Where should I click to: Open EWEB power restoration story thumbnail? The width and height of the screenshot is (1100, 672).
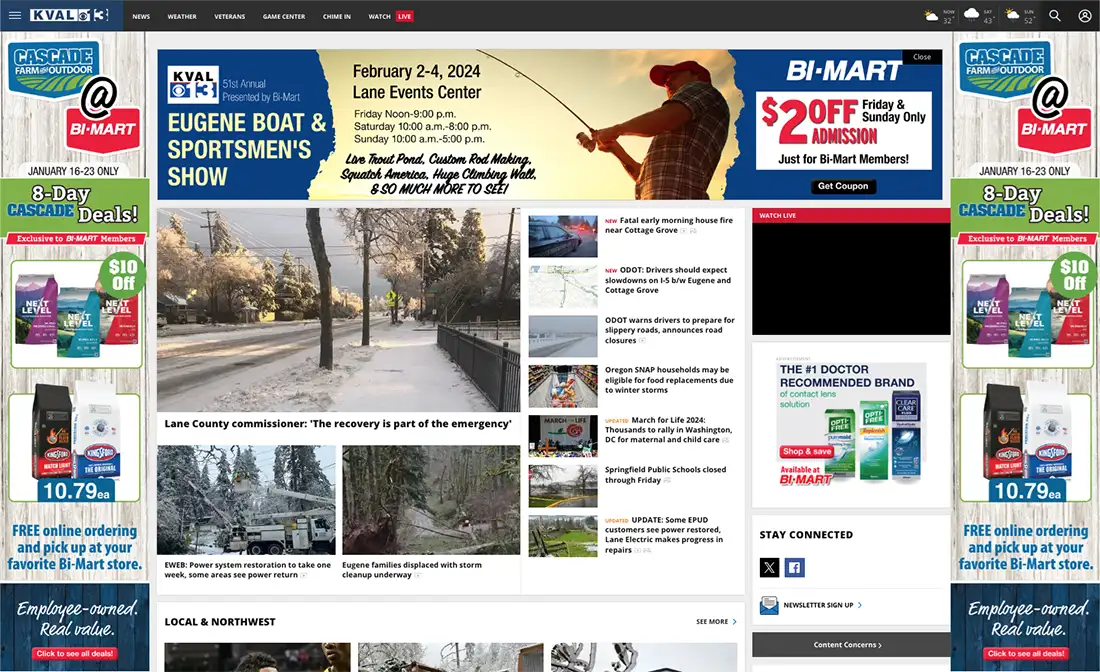[x=246, y=500]
